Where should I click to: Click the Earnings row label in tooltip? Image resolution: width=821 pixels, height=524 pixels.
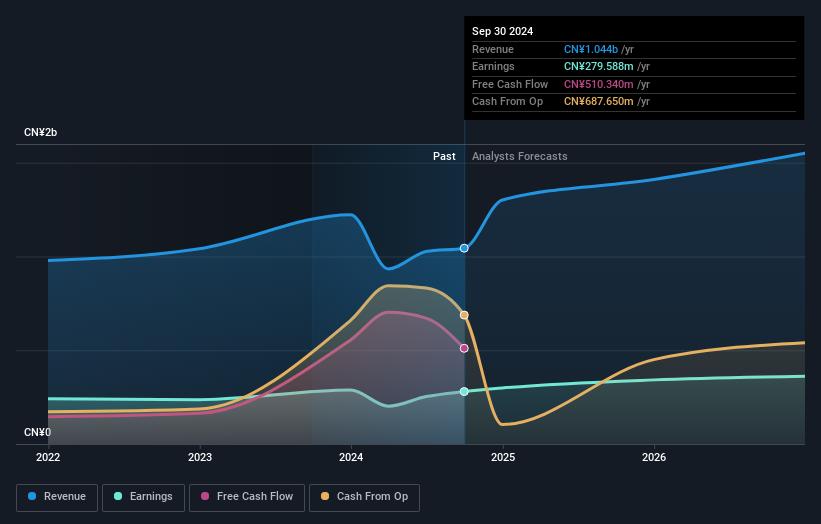click(x=493, y=66)
